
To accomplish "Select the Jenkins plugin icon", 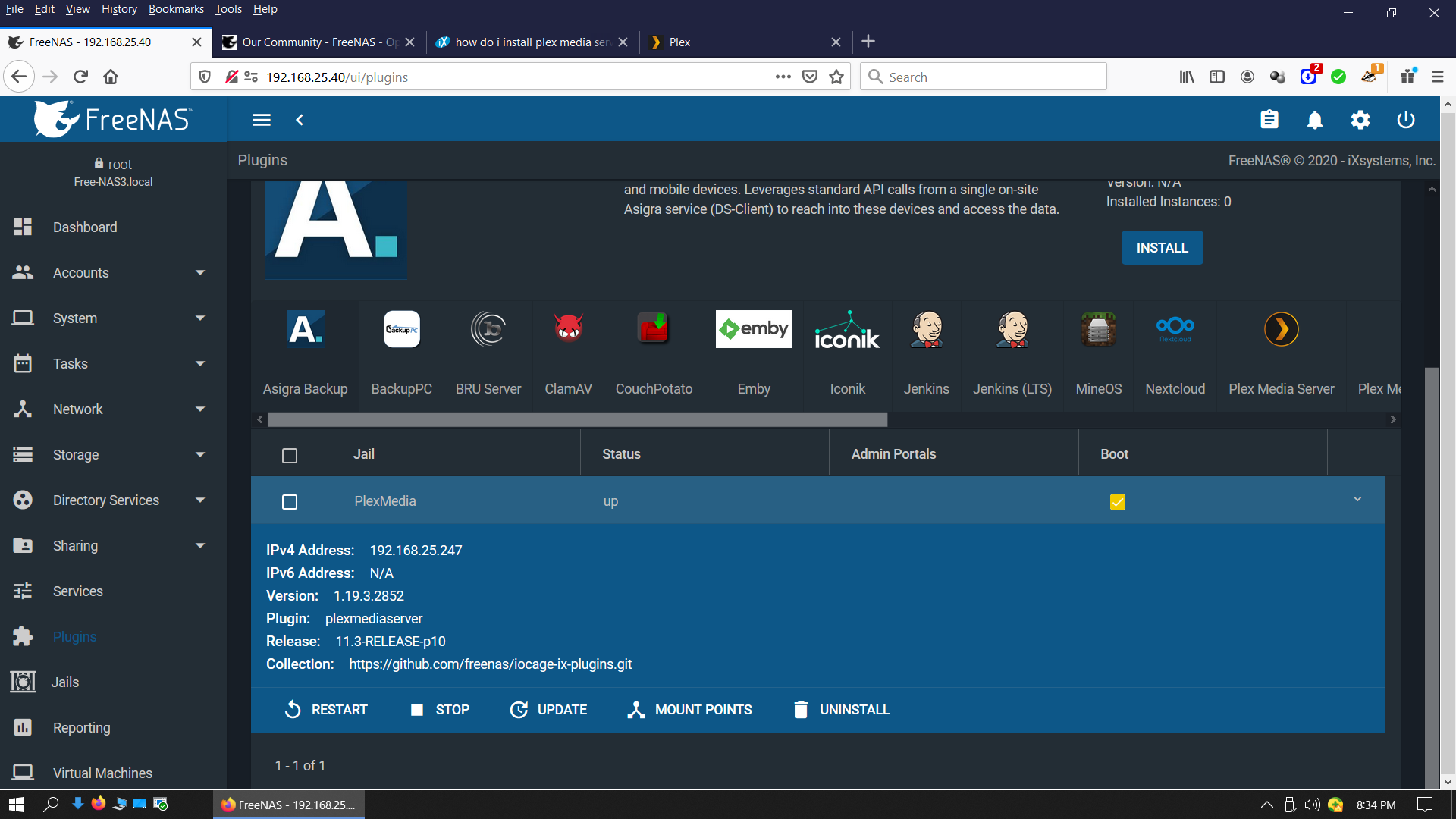I will tap(927, 329).
